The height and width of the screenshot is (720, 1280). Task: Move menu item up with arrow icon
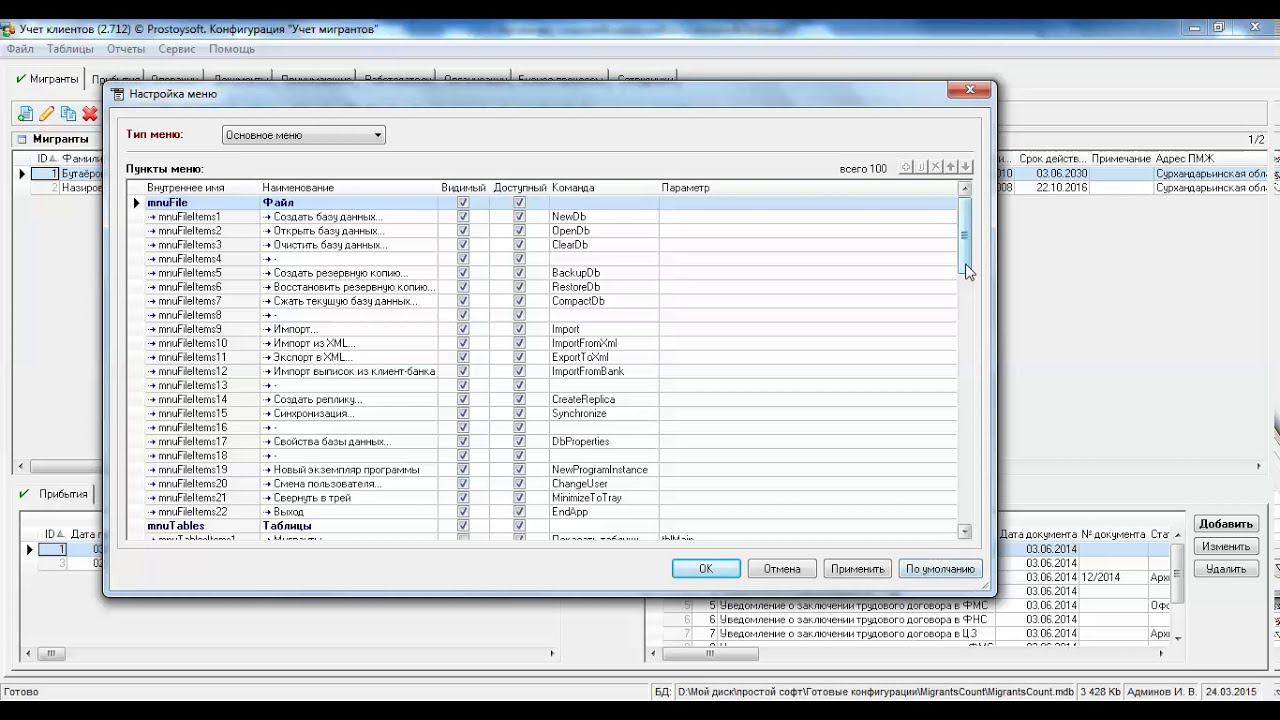tap(951, 167)
